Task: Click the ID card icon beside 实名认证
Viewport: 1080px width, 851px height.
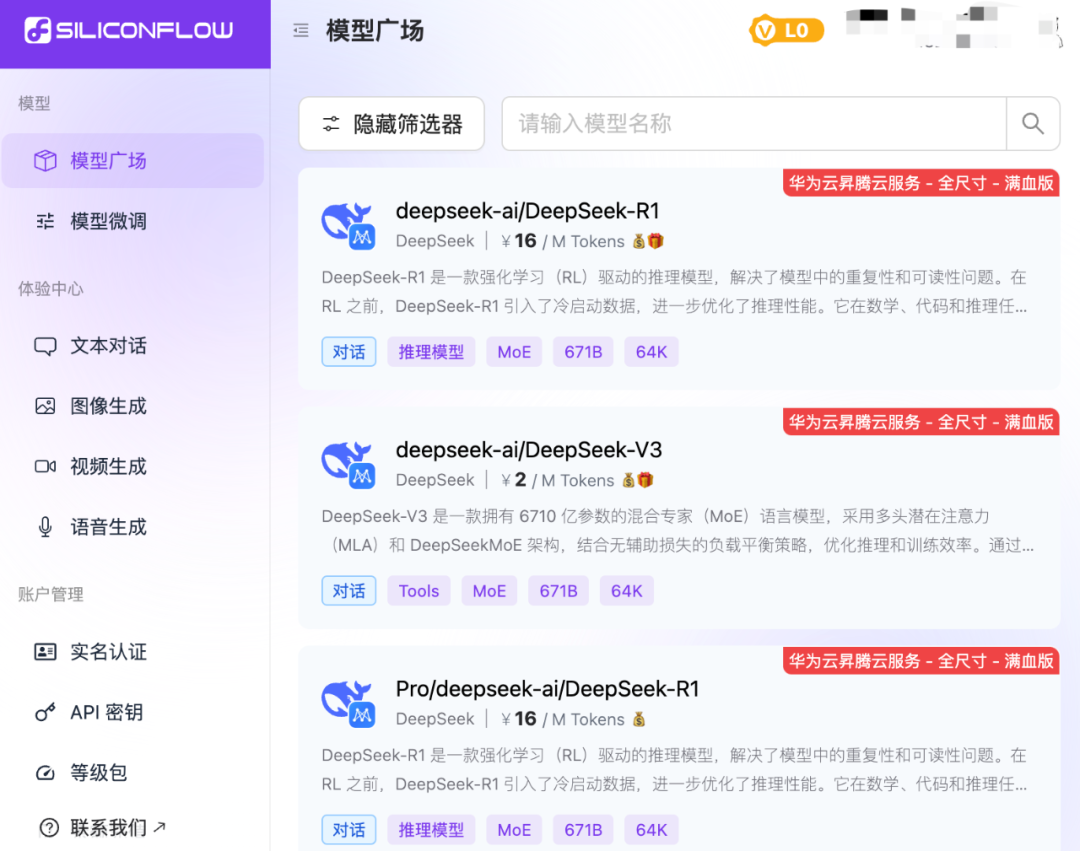Action: pos(45,651)
